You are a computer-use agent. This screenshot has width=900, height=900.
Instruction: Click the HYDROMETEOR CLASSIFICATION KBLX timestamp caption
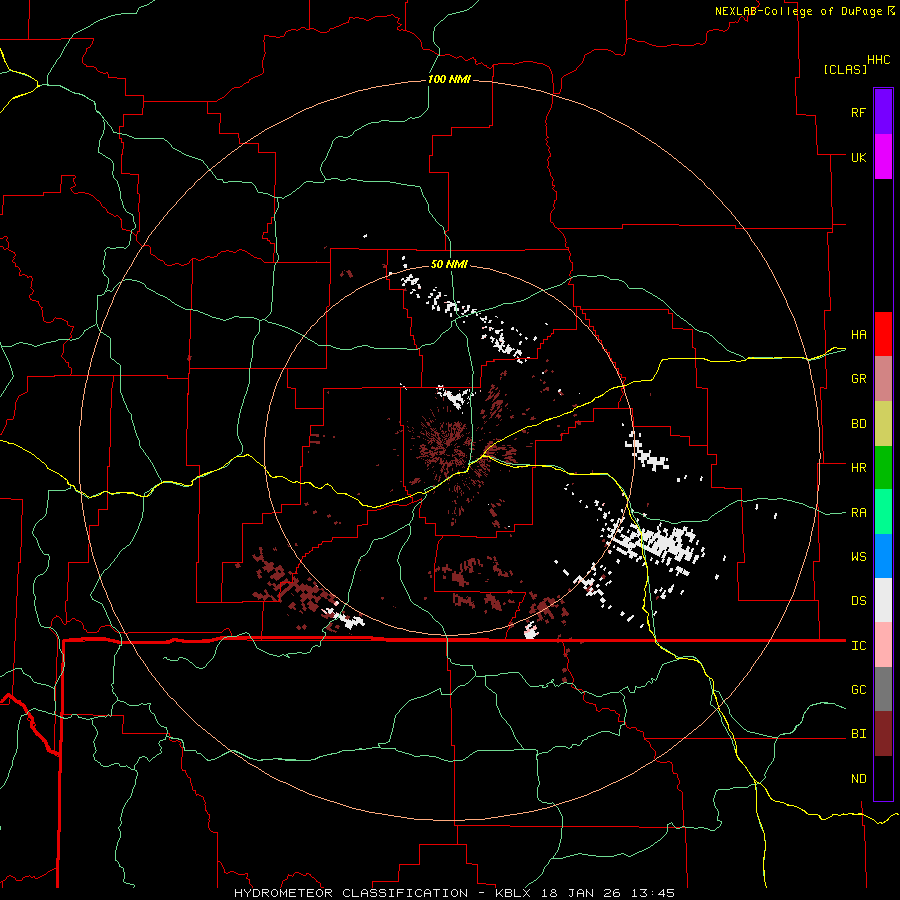(x=454, y=893)
